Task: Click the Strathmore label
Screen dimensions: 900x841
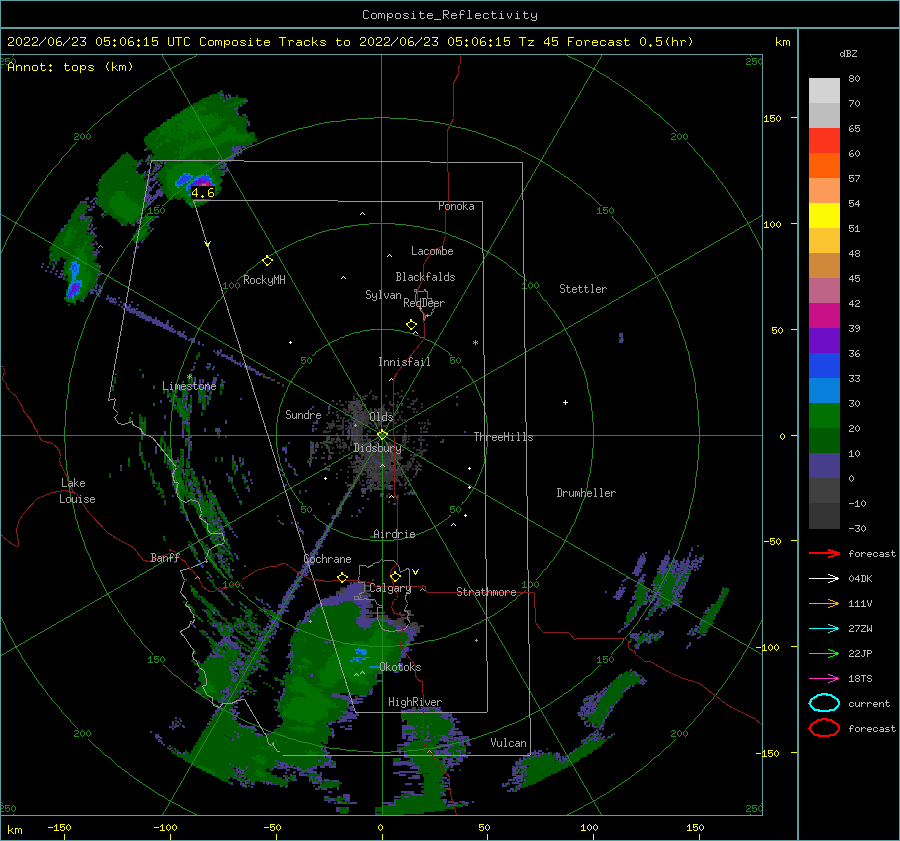Action: pyautogui.click(x=486, y=592)
